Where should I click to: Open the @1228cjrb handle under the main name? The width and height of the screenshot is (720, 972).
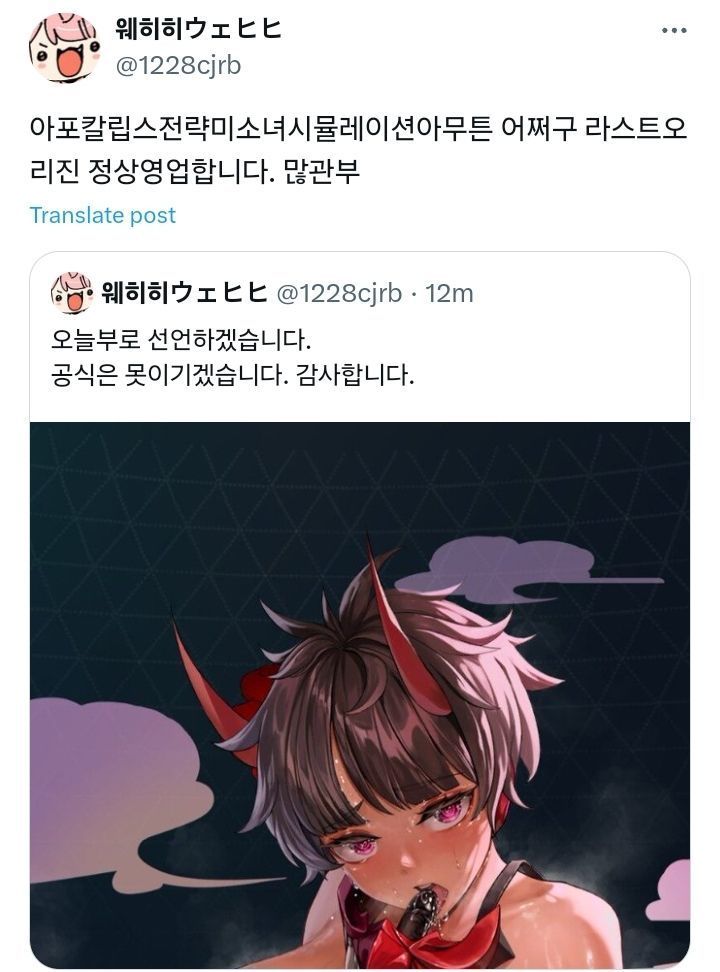tap(178, 66)
